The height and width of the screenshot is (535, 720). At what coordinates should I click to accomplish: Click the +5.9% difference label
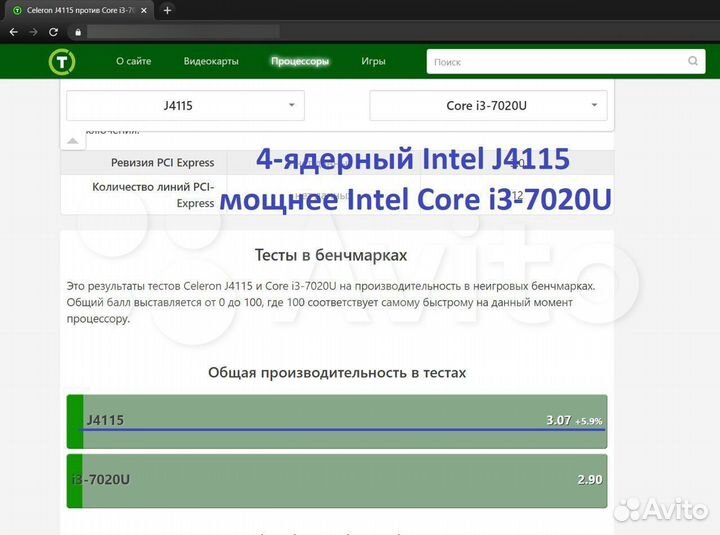[589, 421]
